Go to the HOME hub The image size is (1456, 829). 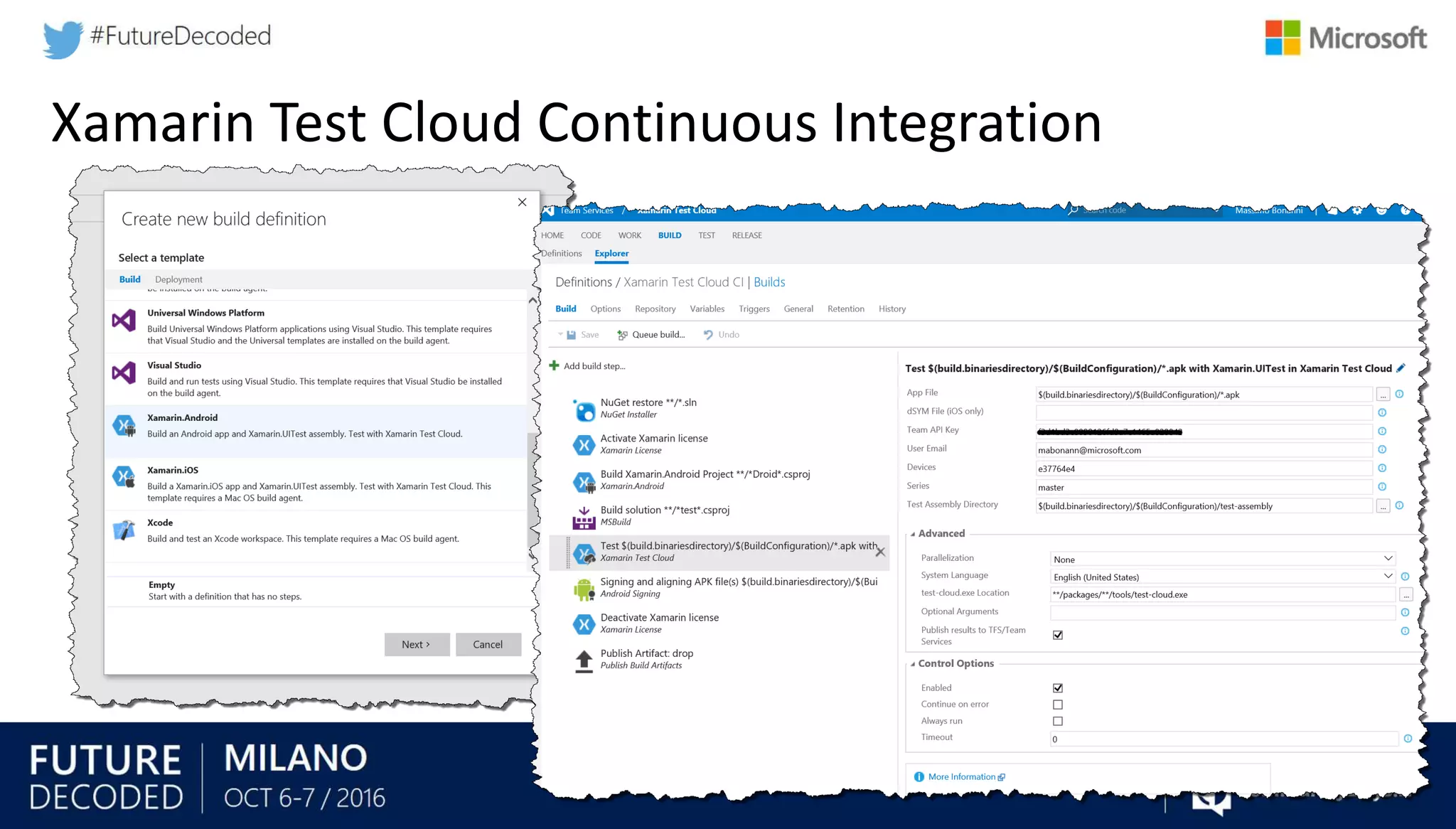(552, 235)
